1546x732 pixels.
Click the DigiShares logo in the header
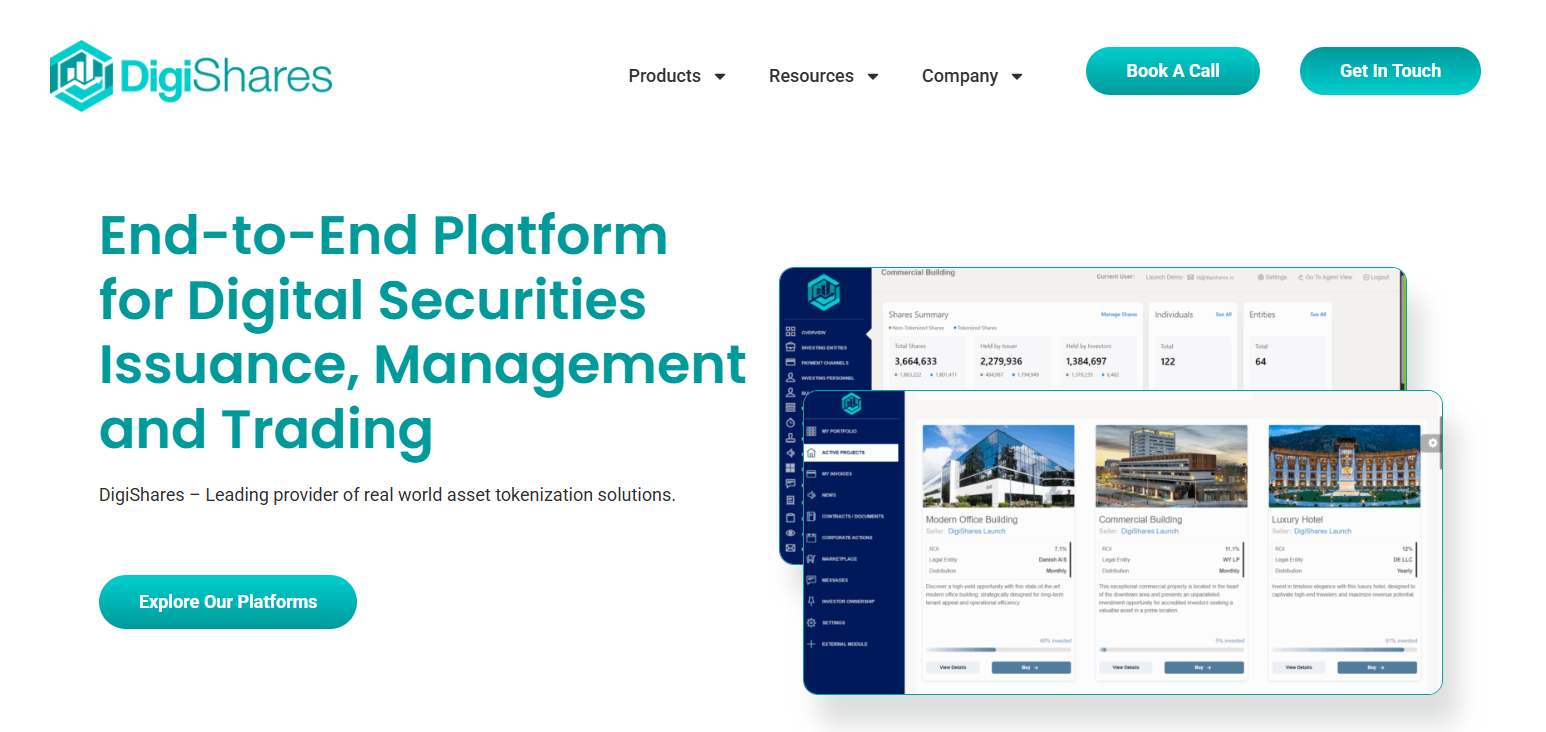tap(191, 76)
